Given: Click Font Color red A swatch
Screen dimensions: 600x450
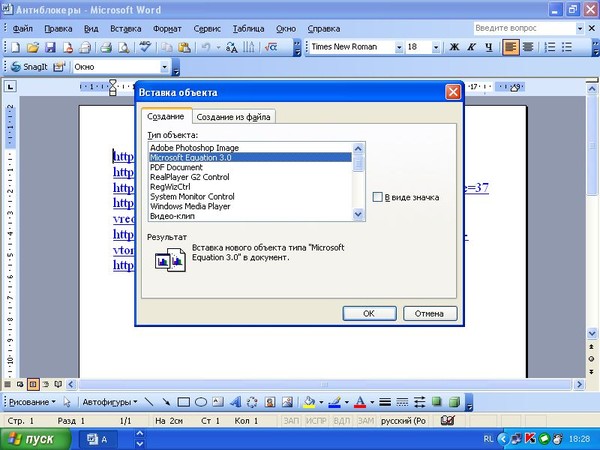Looking at the screenshot, I should click(360, 402).
